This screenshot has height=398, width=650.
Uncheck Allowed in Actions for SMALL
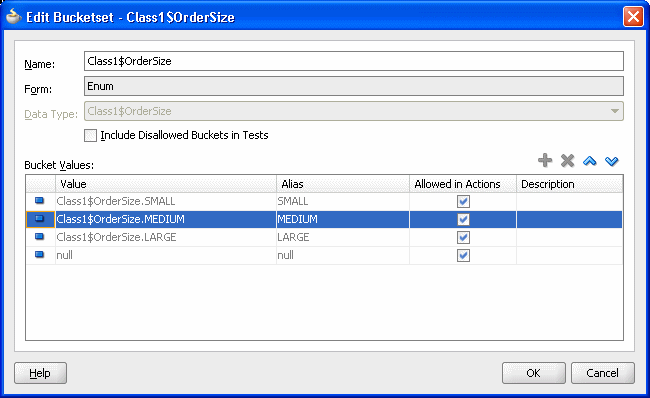(x=463, y=201)
